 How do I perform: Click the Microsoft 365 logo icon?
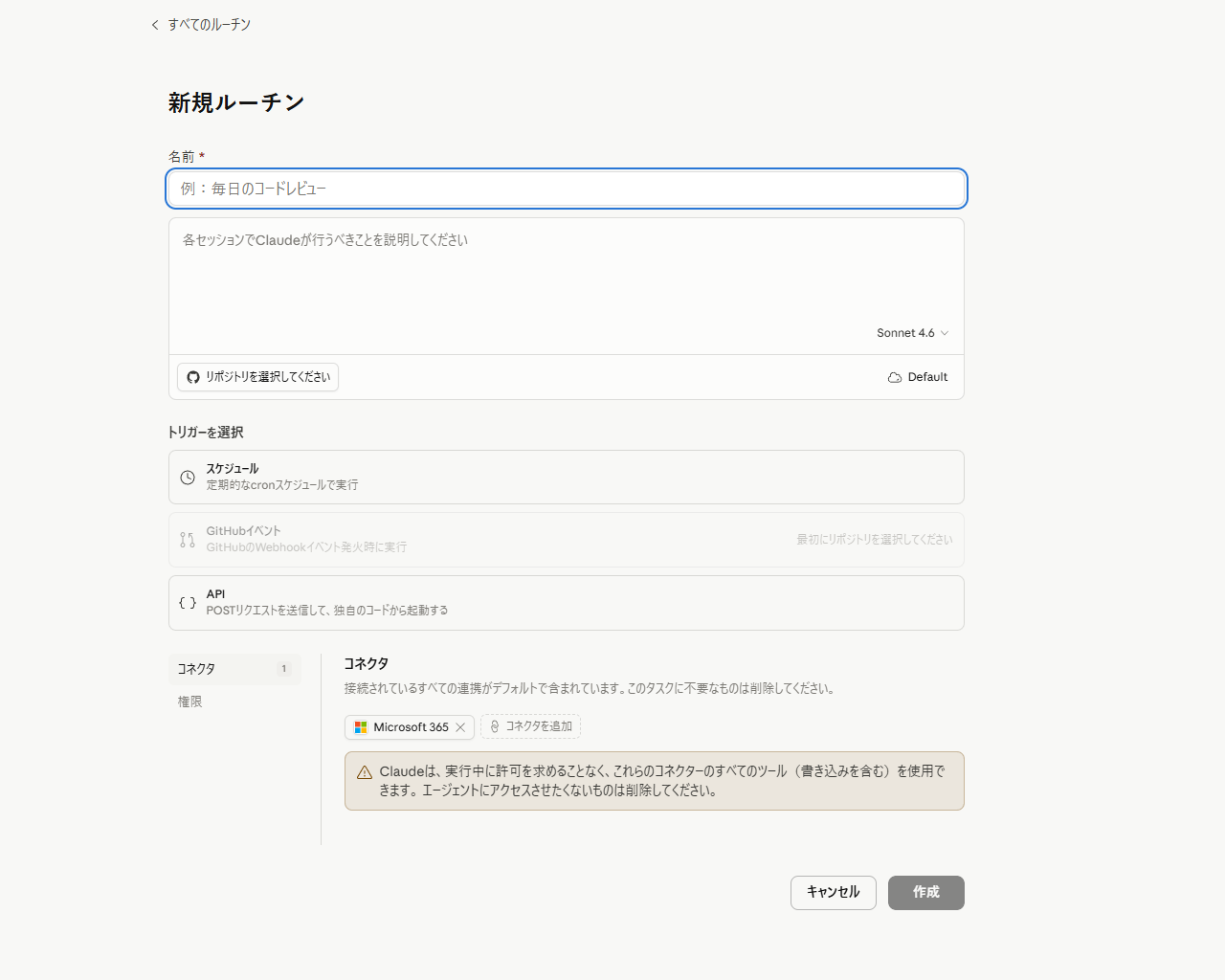[x=361, y=726]
